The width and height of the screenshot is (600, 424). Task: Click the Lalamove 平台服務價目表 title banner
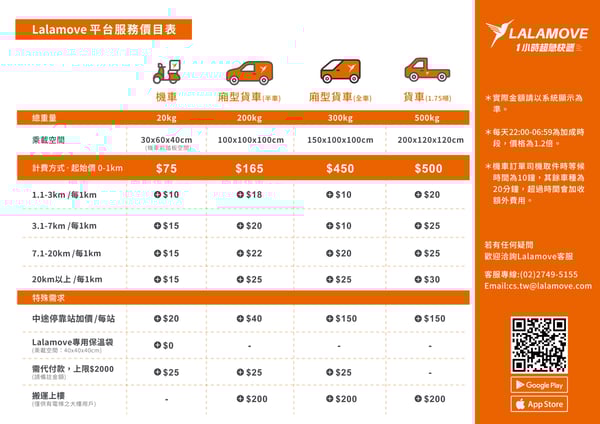(x=103, y=29)
